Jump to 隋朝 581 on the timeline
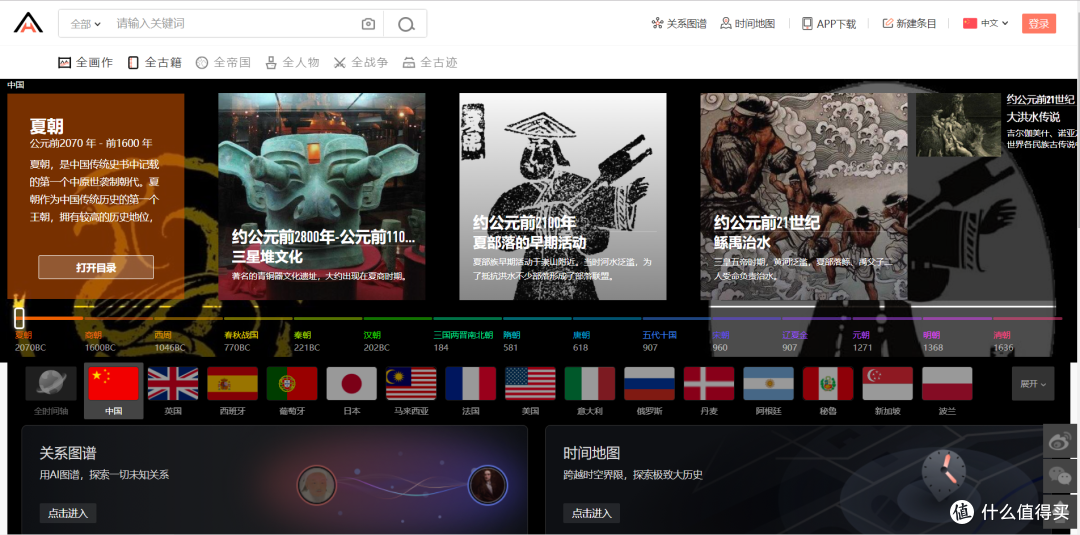 pyautogui.click(x=512, y=341)
